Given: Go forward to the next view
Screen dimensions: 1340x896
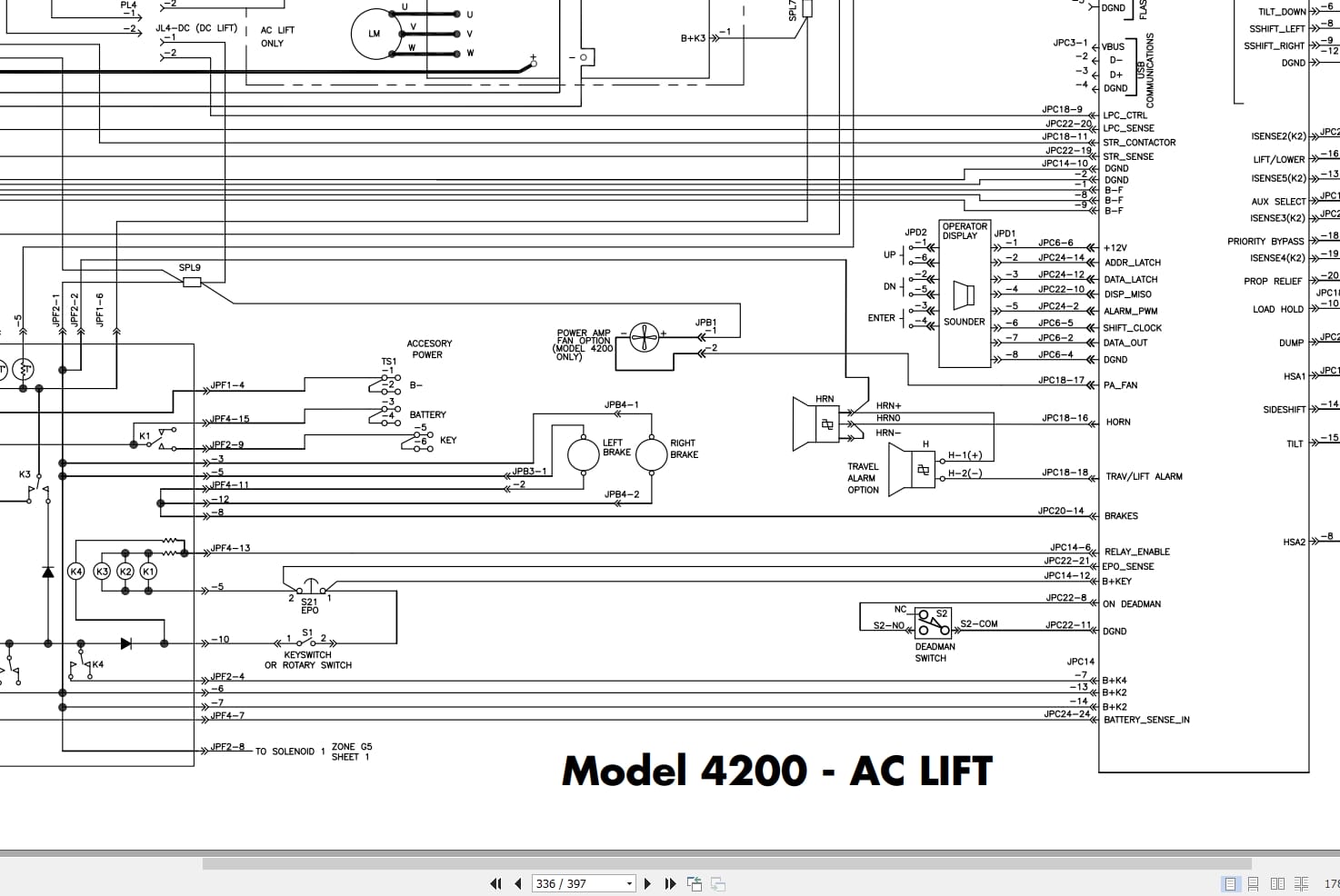Looking at the screenshot, I should [x=718, y=883].
